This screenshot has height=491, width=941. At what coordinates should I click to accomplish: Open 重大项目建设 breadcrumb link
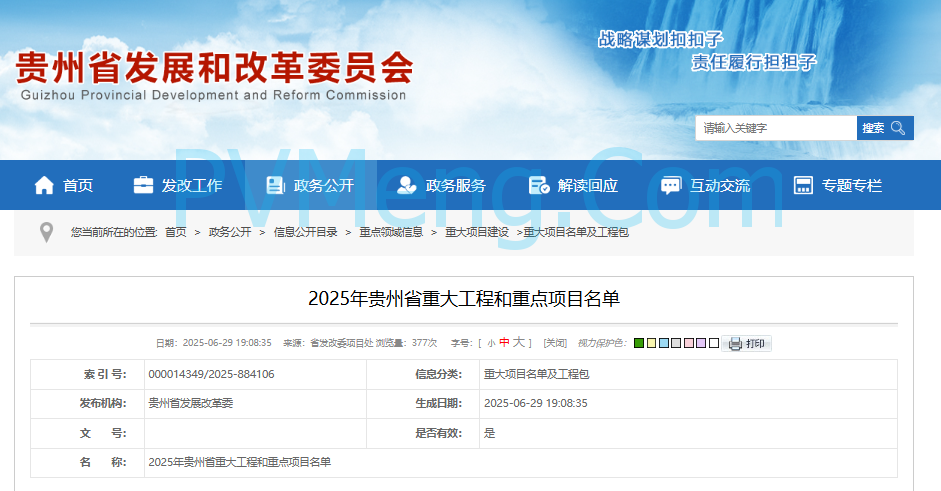pos(477,232)
